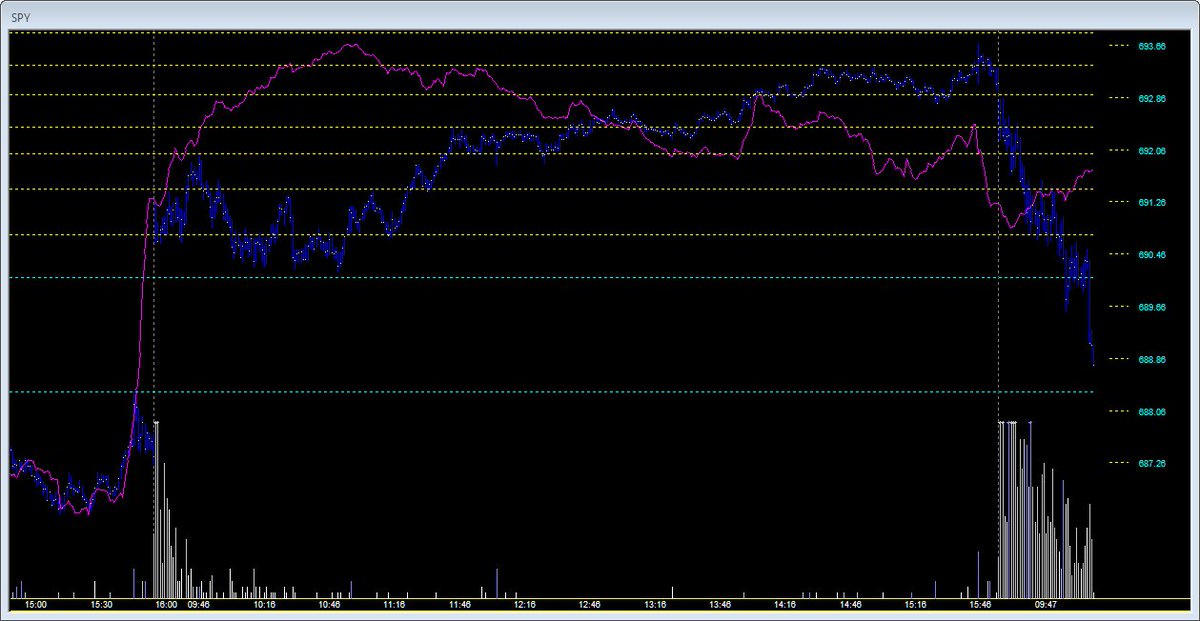Click the 12:16 time axis label

(524, 605)
